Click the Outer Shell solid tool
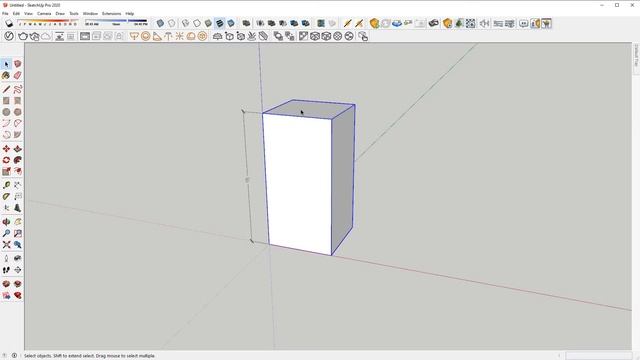 click(x=246, y=23)
